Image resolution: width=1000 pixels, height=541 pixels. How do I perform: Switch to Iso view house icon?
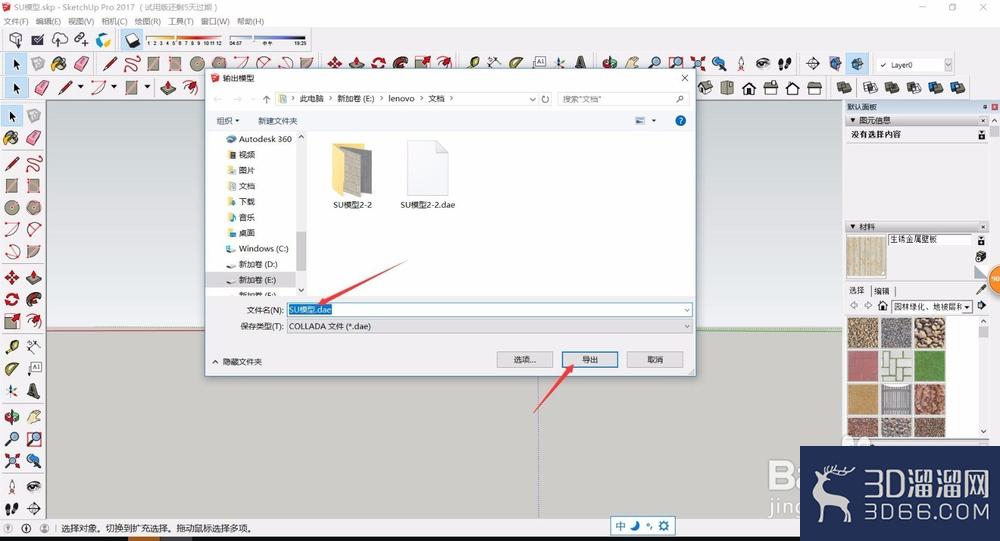[705, 88]
